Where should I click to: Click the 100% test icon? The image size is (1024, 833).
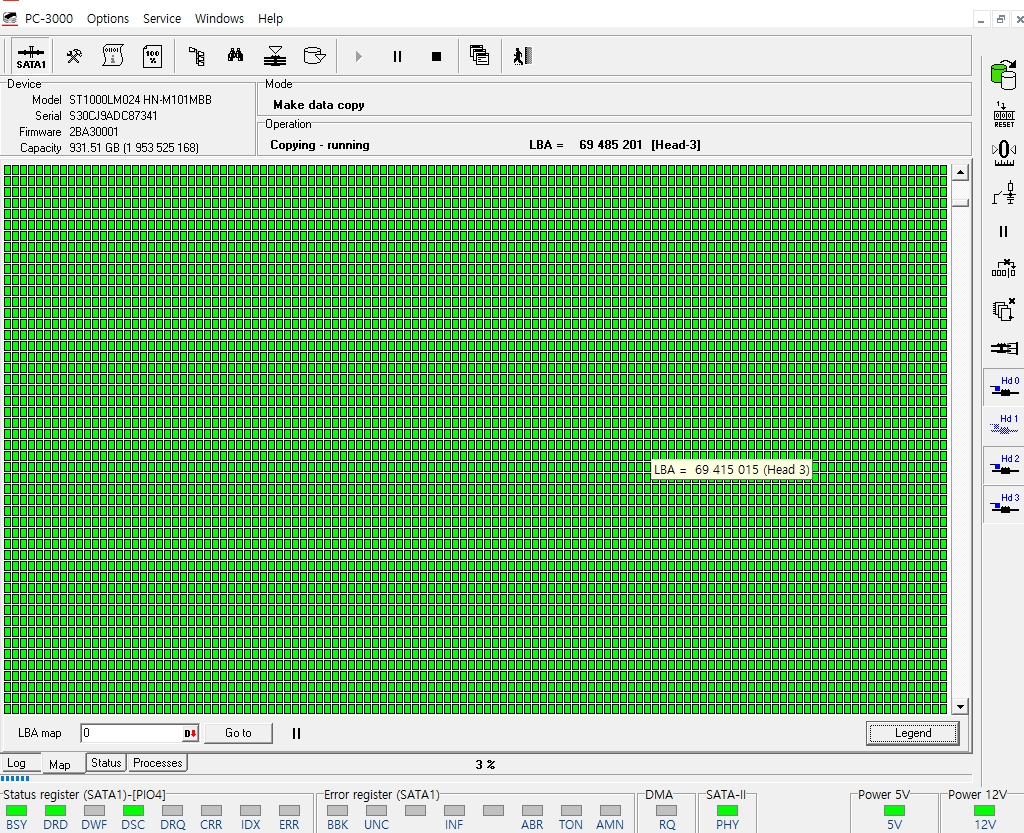[152, 56]
